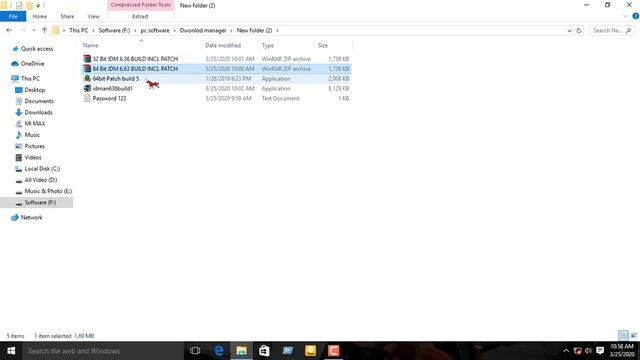This screenshot has height=360, width=640.
Task: Select the '64bit Patch build 5' application
Action: point(216,78)
